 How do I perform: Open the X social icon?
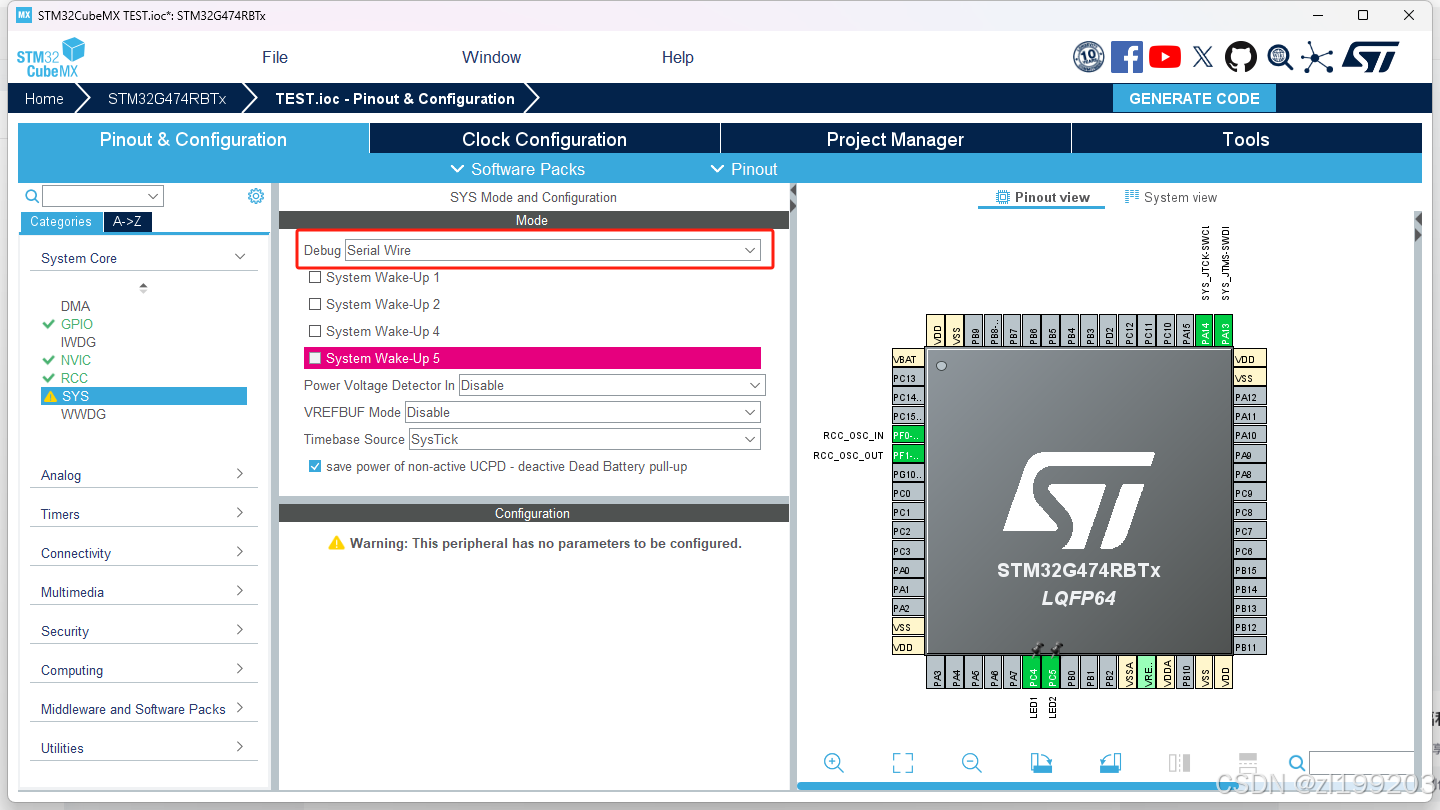1203,57
